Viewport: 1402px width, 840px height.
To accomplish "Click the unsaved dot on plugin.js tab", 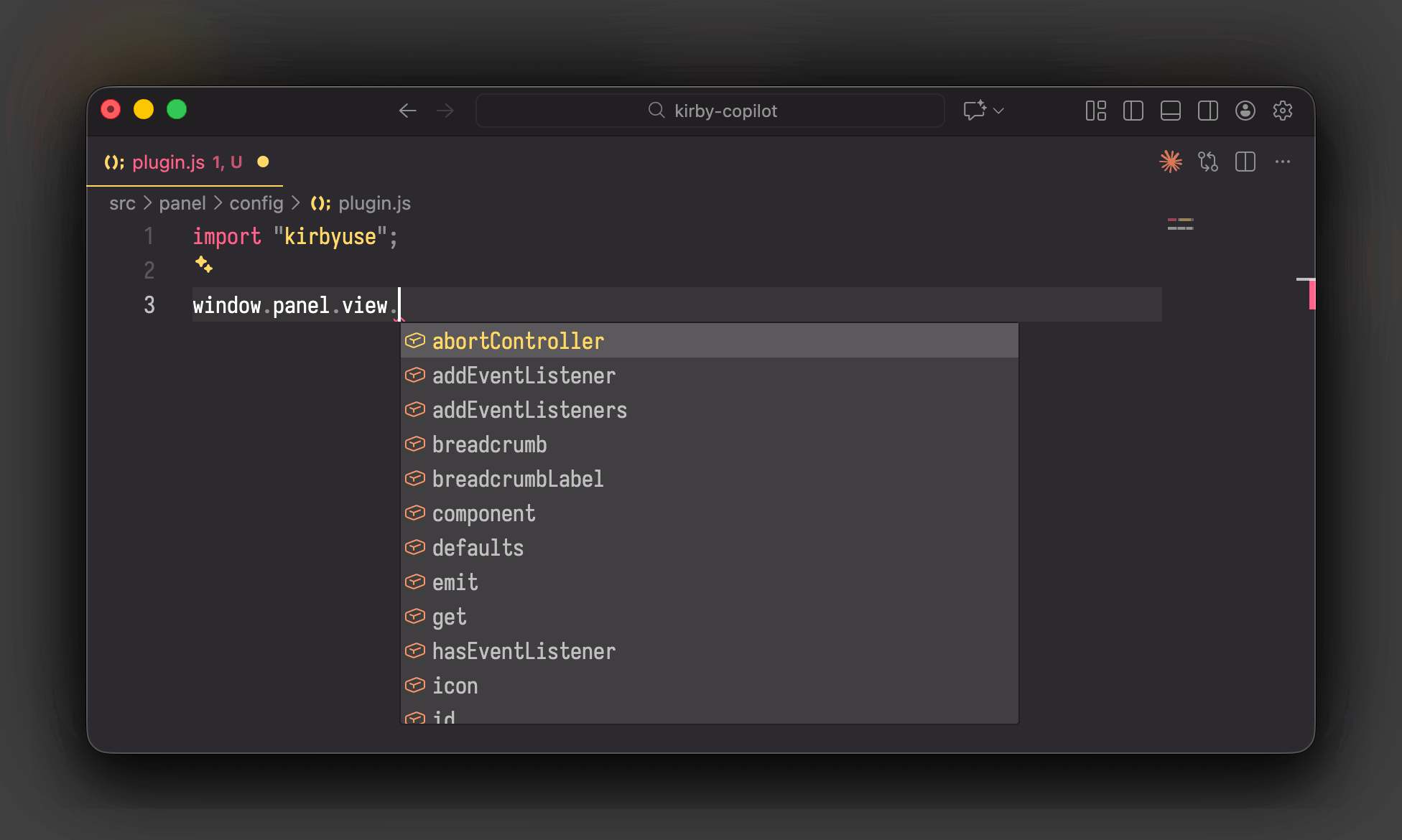I will pos(263,162).
